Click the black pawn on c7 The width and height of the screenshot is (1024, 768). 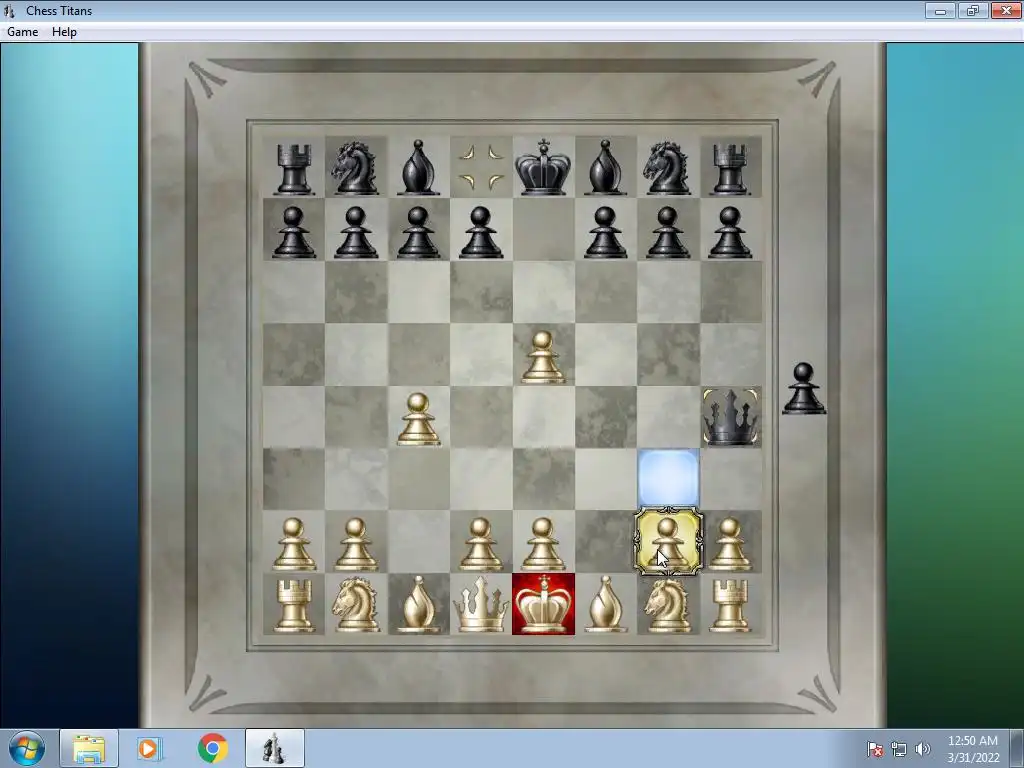[x=418, y=232]
